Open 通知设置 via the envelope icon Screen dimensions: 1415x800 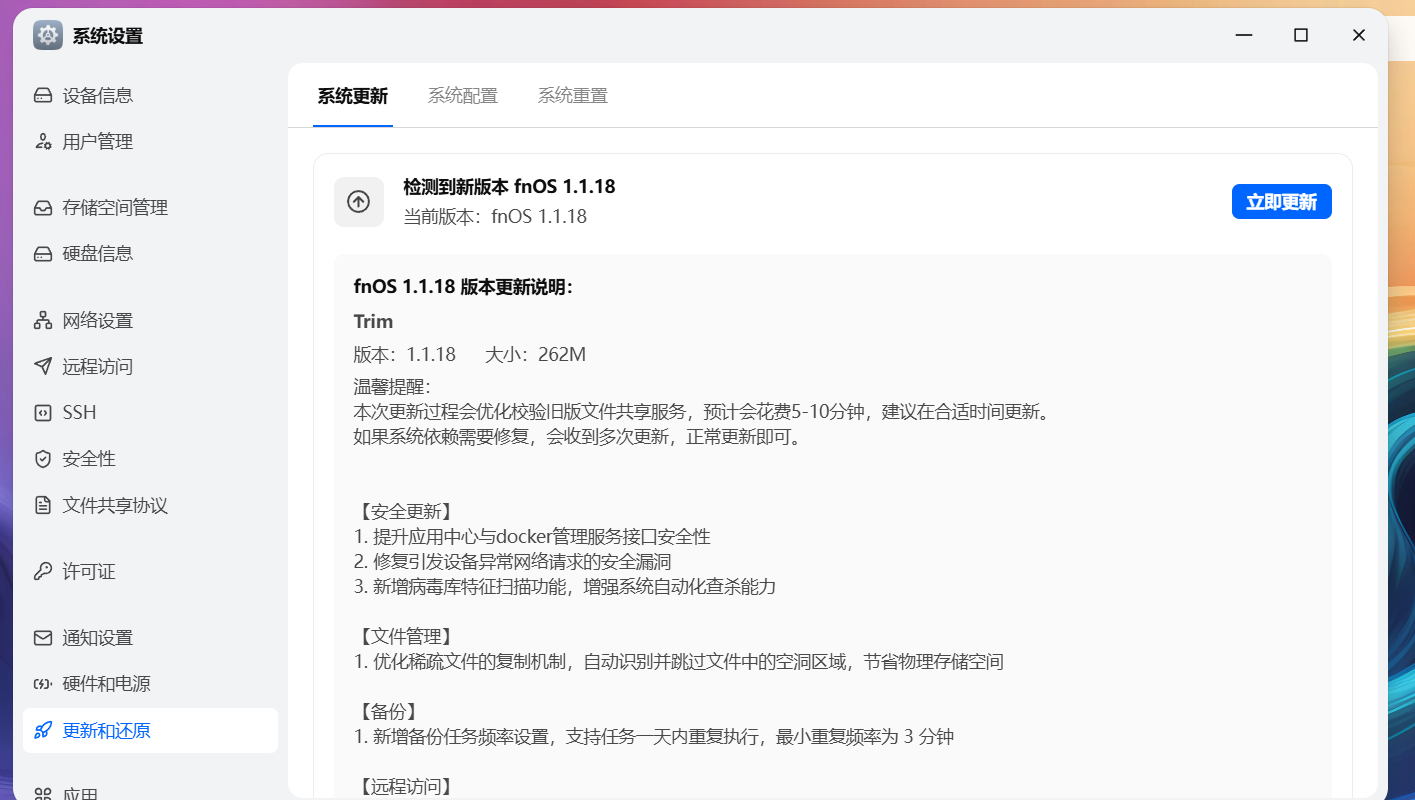point(41,637)
